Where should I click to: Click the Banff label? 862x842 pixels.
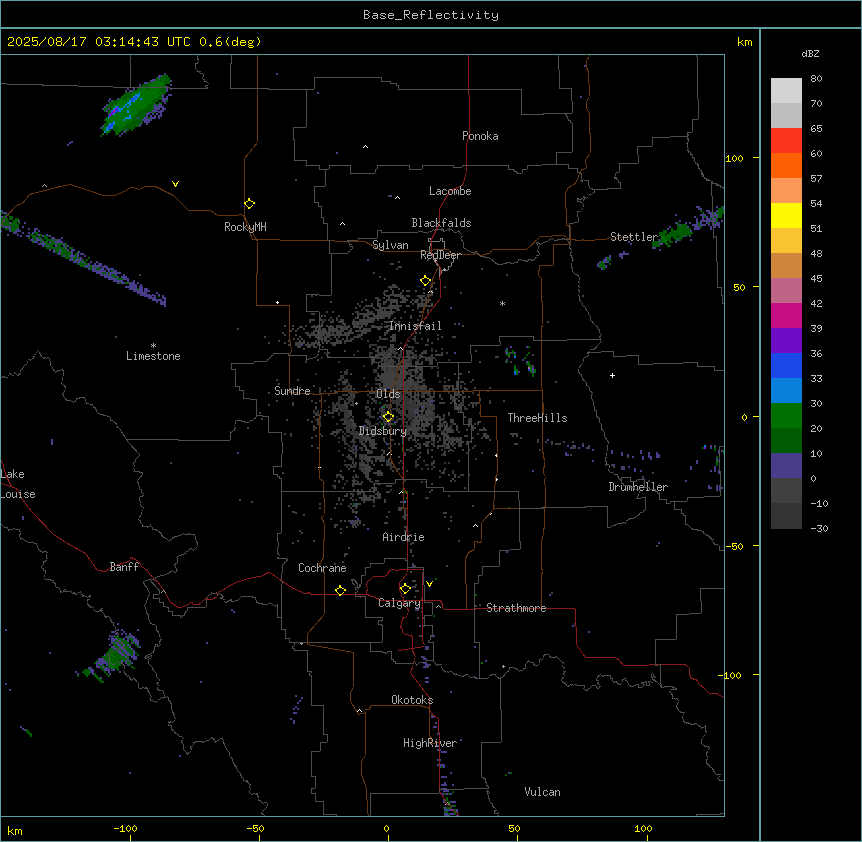[124, 567]
